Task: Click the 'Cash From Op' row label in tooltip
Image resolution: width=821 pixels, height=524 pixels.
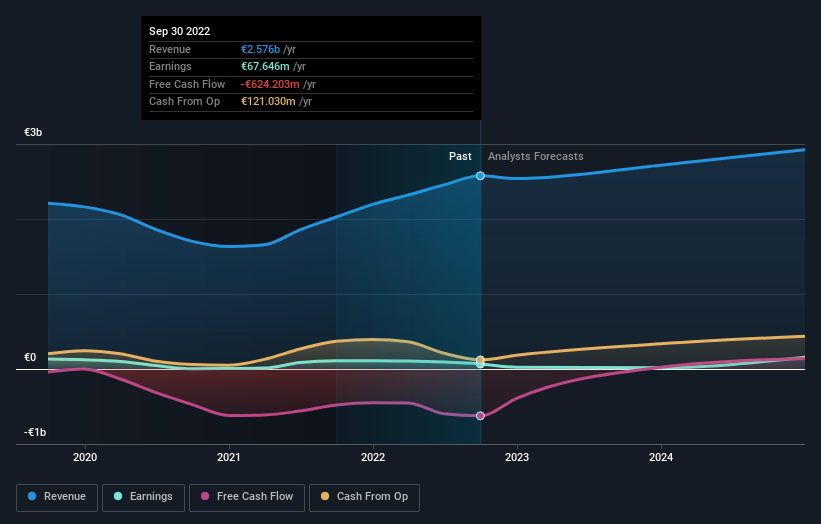Action: coord(184,102)
